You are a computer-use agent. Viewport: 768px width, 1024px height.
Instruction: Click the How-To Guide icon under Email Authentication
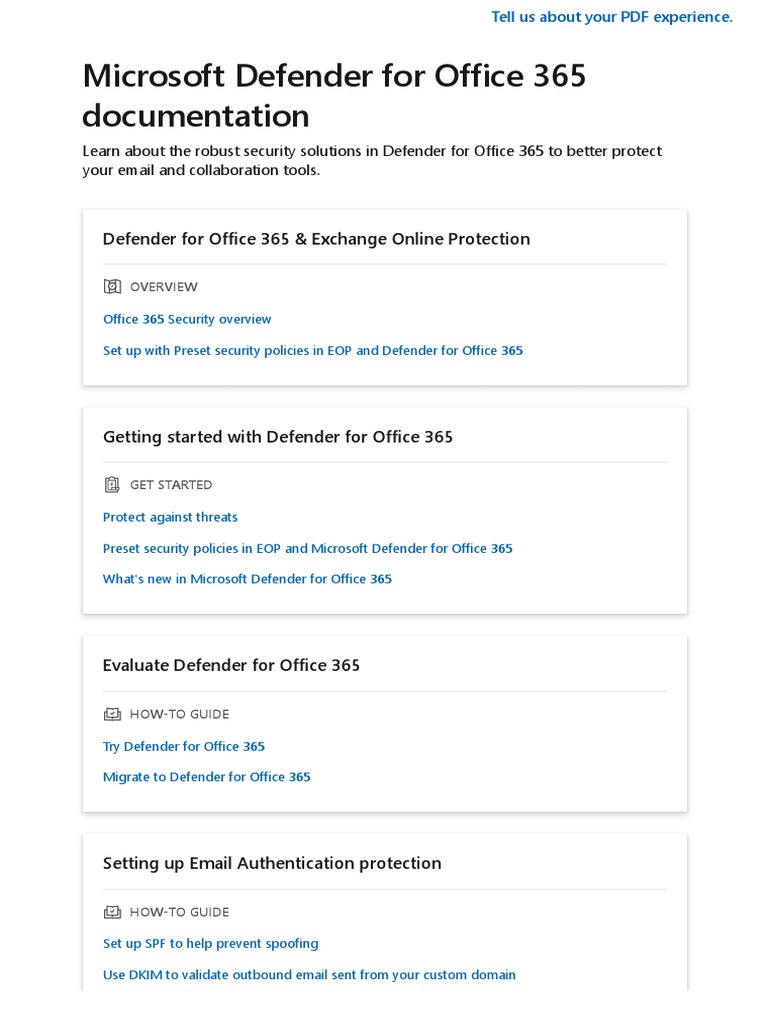[112, 912]
